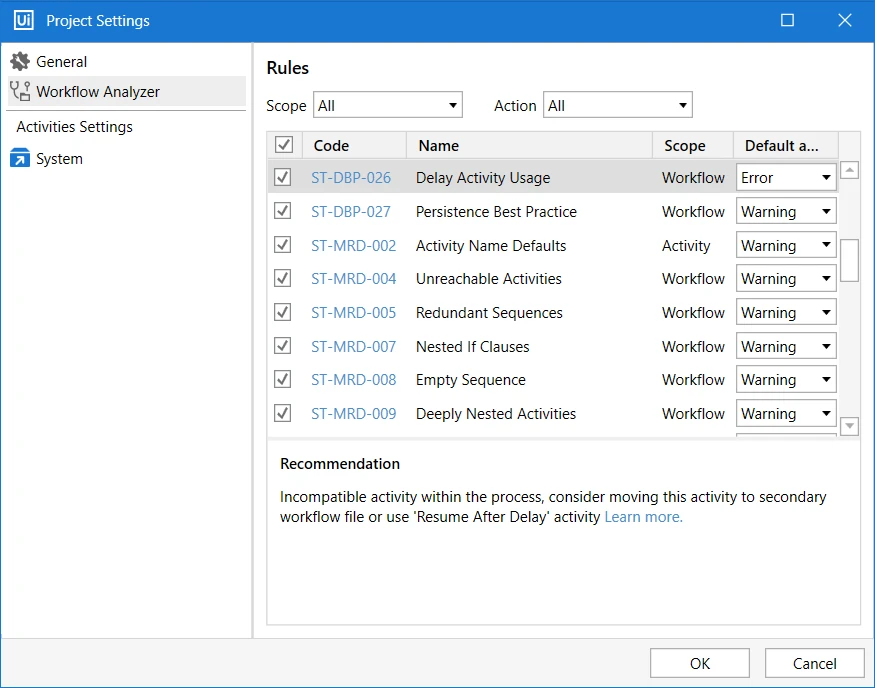Toggle the ST-MRD-008 rule checkbox
This screenshot has height=688, width=875.
282,379
